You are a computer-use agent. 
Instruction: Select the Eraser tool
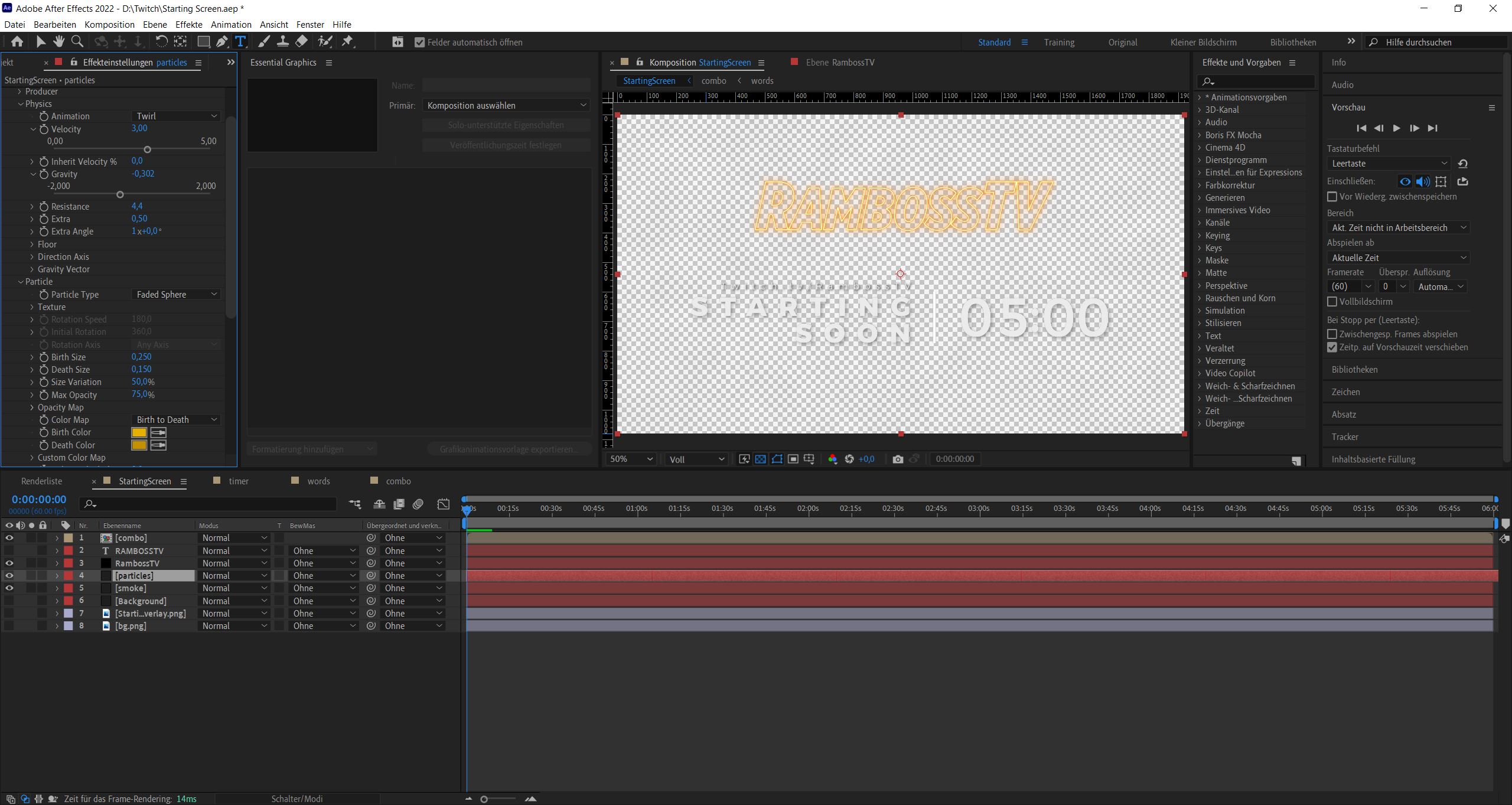[301, 41]
